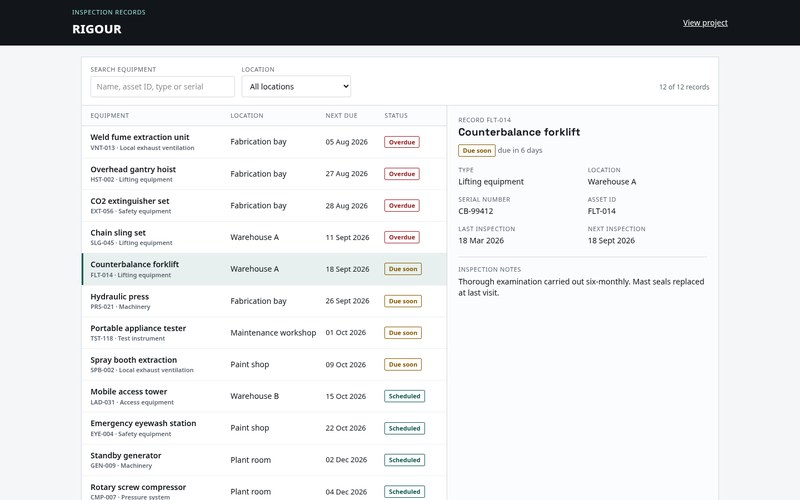The height and width of the screenshot is (500, 800).
Task: Click Overdue badge for Overhead gantry hoist
Action: (x=402, y=174)
